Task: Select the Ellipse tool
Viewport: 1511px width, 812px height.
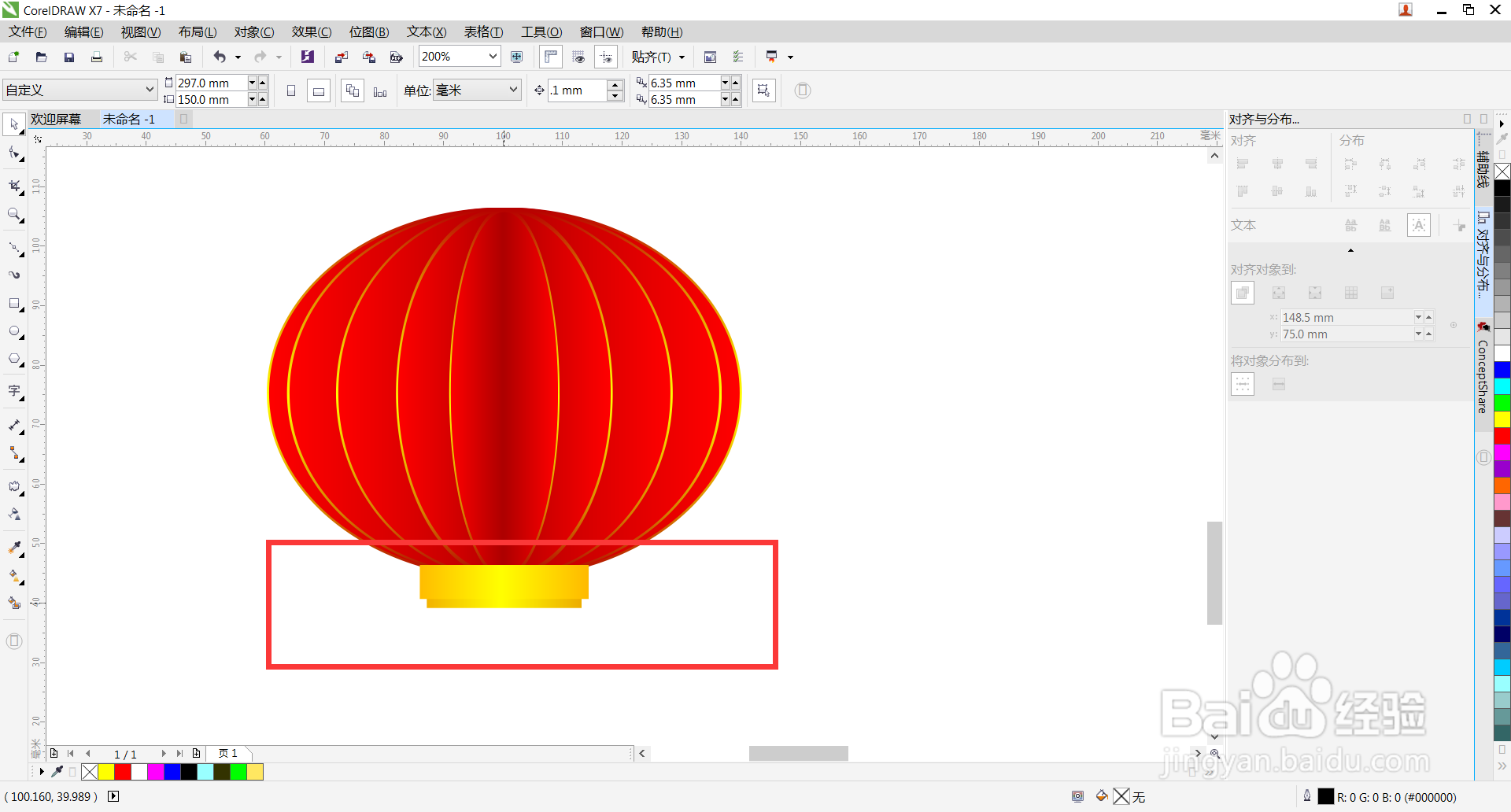Action: pos(14,331)
